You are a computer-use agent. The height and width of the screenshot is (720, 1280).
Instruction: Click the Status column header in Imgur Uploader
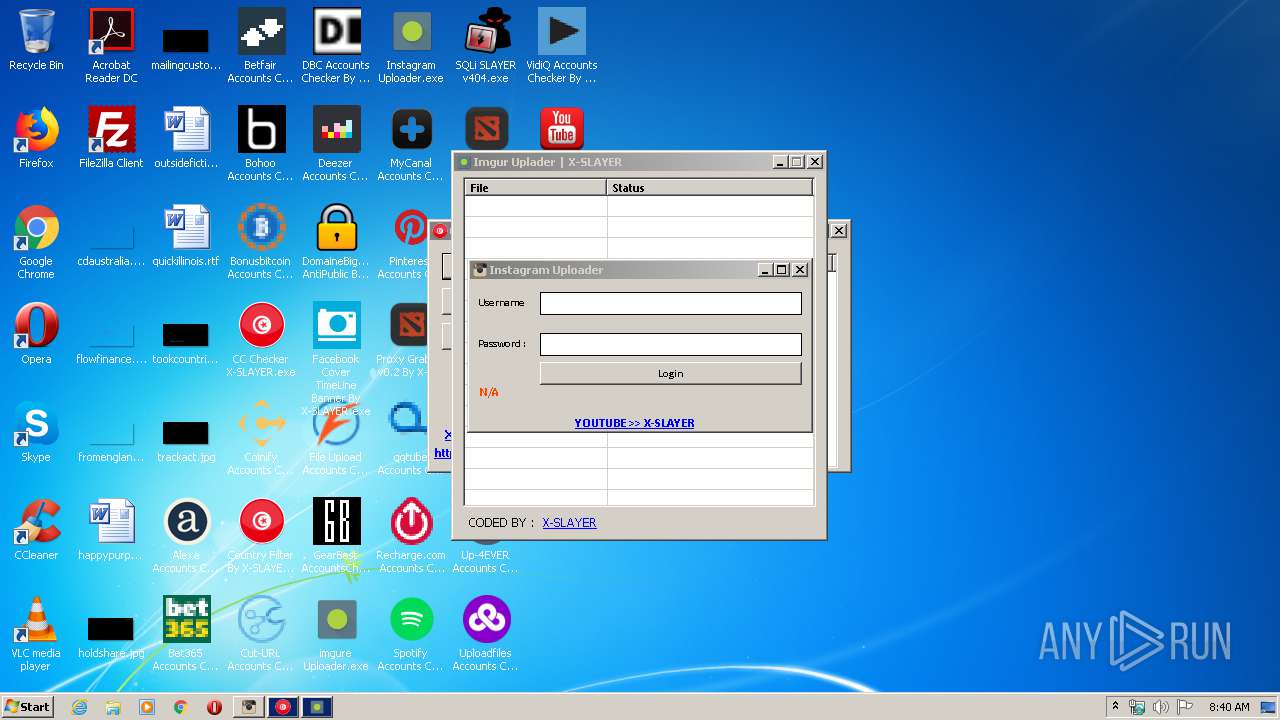[710, 187]
